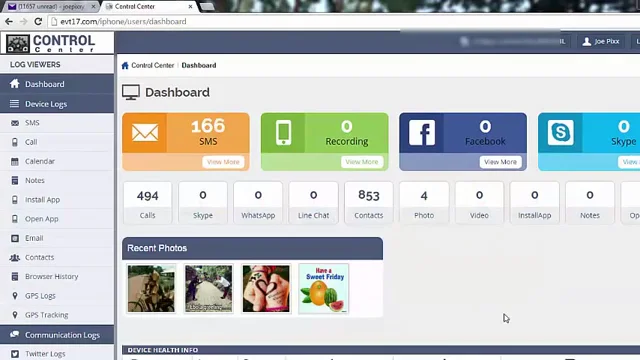
Task: Click the Contacts people icon in sidebar
Action: (x=15, y=257)
